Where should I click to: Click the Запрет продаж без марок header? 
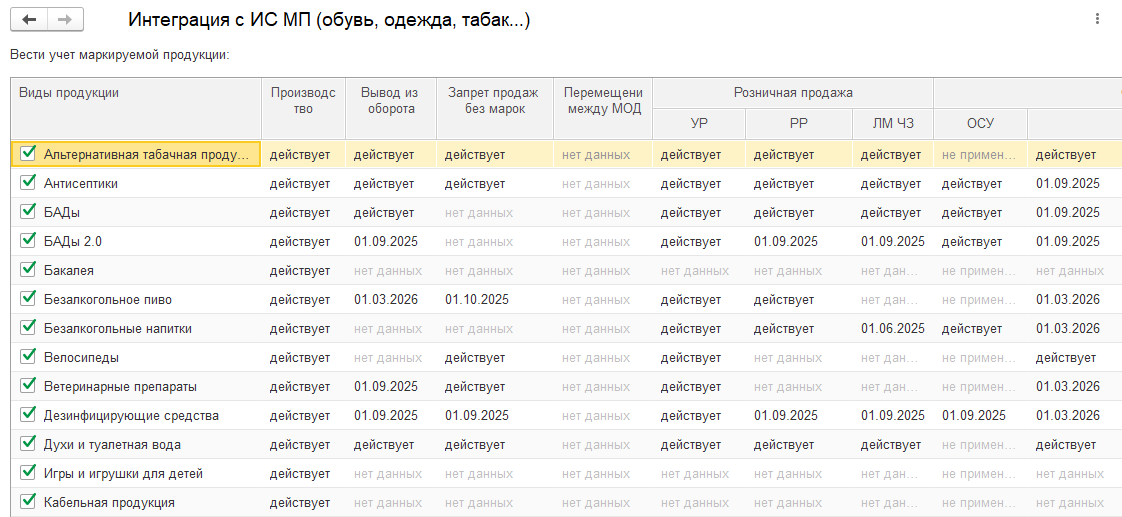pos(494,100)
